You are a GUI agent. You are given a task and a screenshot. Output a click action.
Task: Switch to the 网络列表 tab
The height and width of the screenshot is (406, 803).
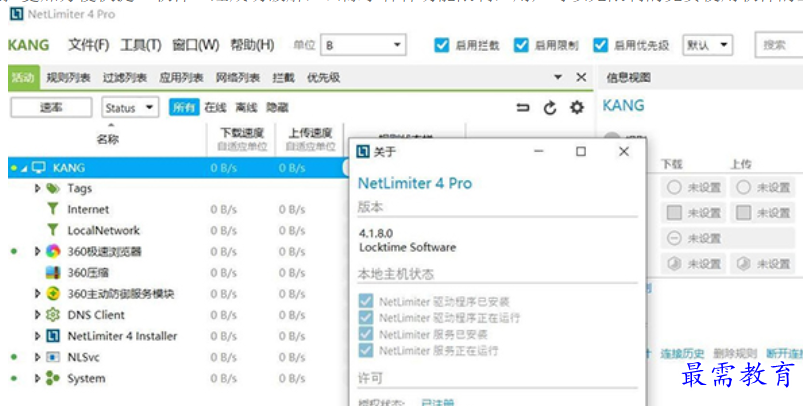[x=238, y=77]
